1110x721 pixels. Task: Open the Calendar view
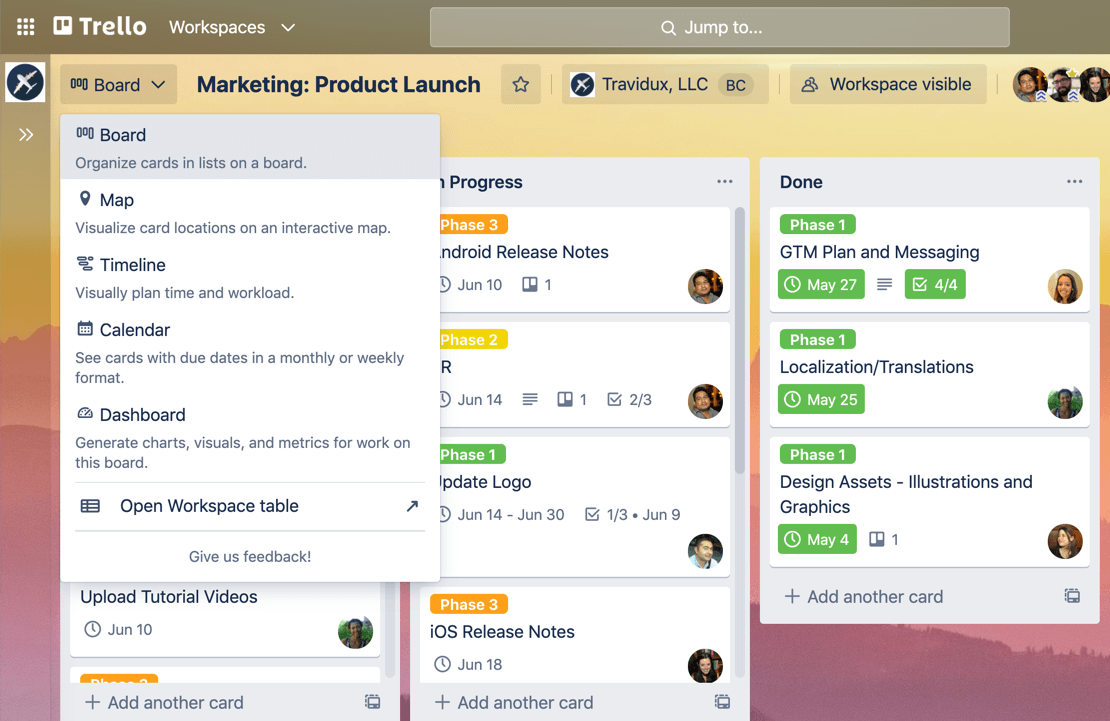click(x=135, y=329)
